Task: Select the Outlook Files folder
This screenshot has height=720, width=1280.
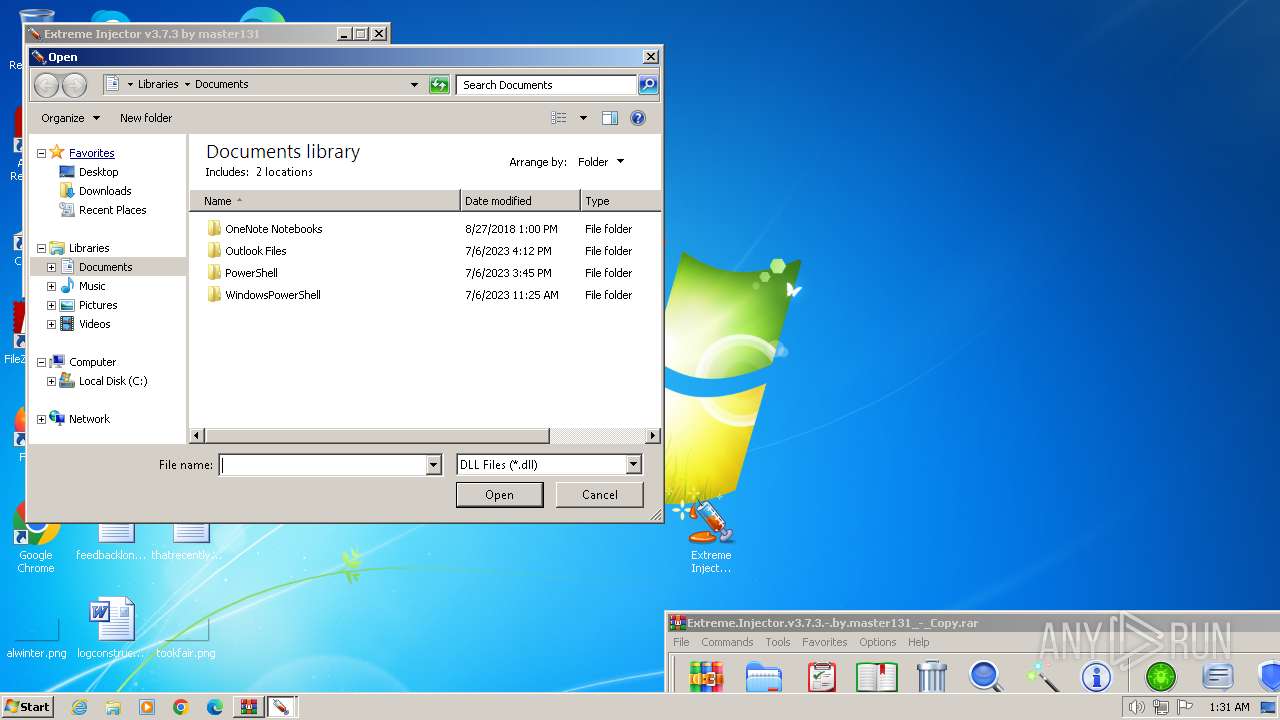Action: tap(255, 251)
